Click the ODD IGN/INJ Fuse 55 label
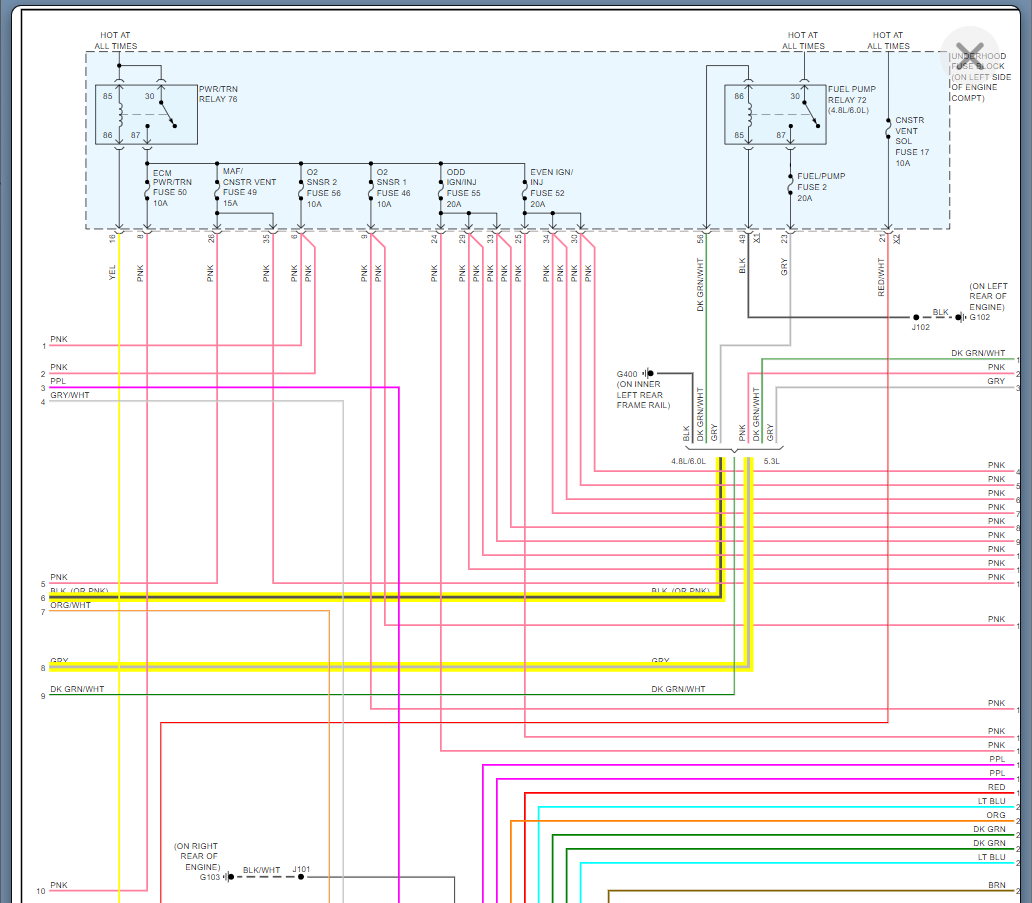The height and width of the screenshot is (903, 1032). [x=464, y=187]
